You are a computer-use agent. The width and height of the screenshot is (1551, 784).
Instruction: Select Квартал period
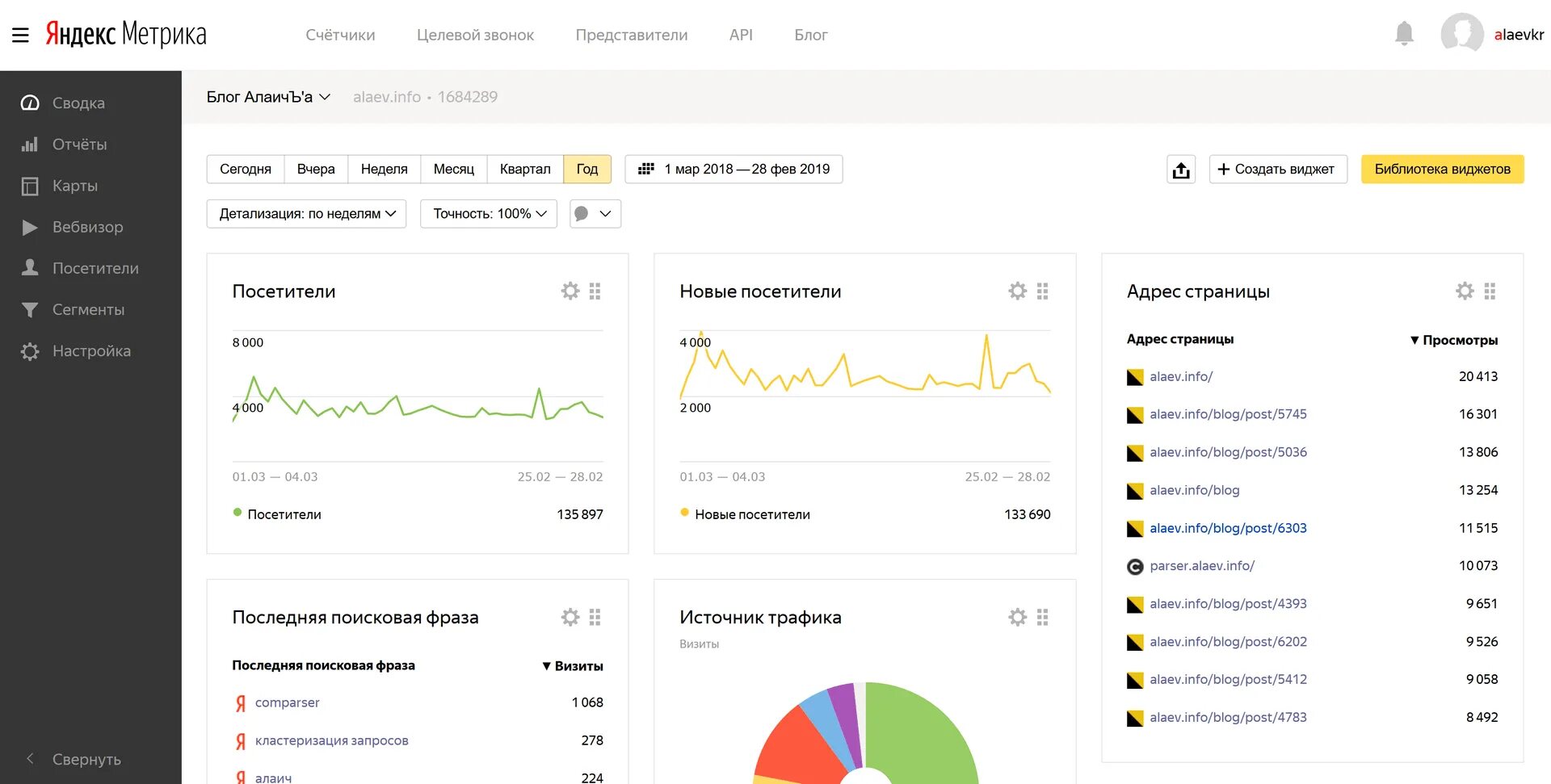coord(525,170)
